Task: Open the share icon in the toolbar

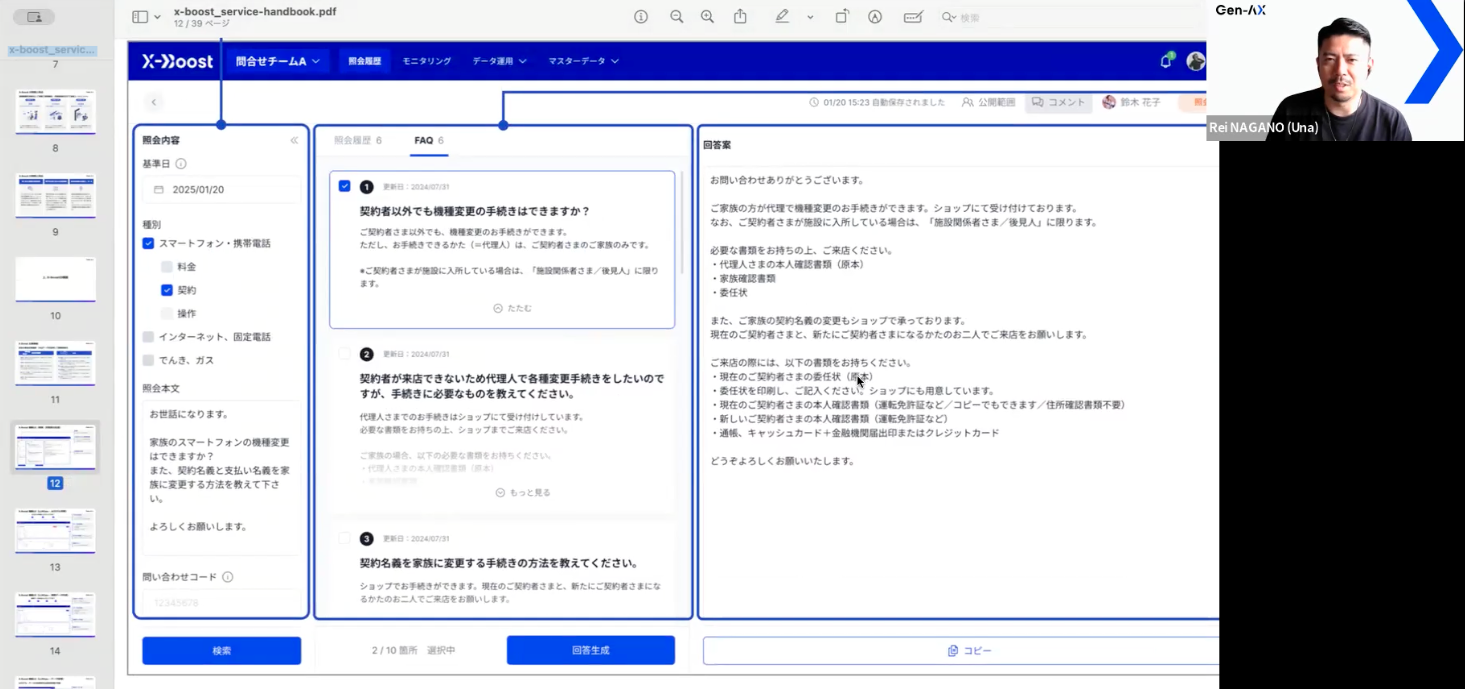Action: pyautogui.click(x=741, y=17)
